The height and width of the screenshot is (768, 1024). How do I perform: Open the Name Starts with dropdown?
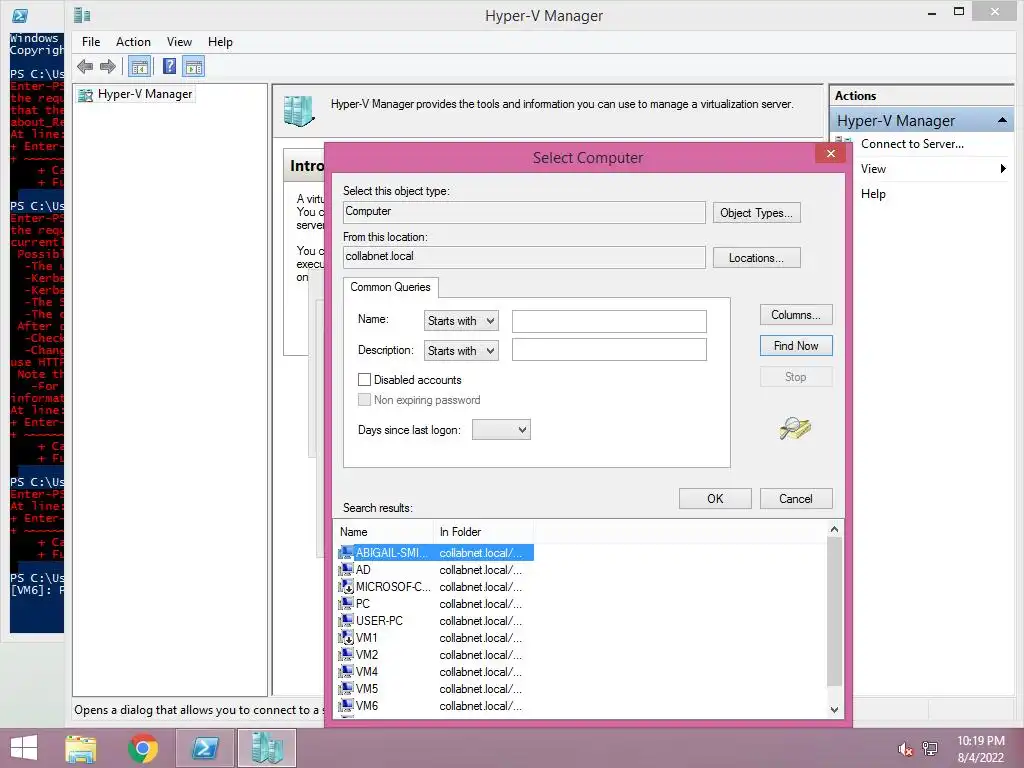tap(461, 321)
